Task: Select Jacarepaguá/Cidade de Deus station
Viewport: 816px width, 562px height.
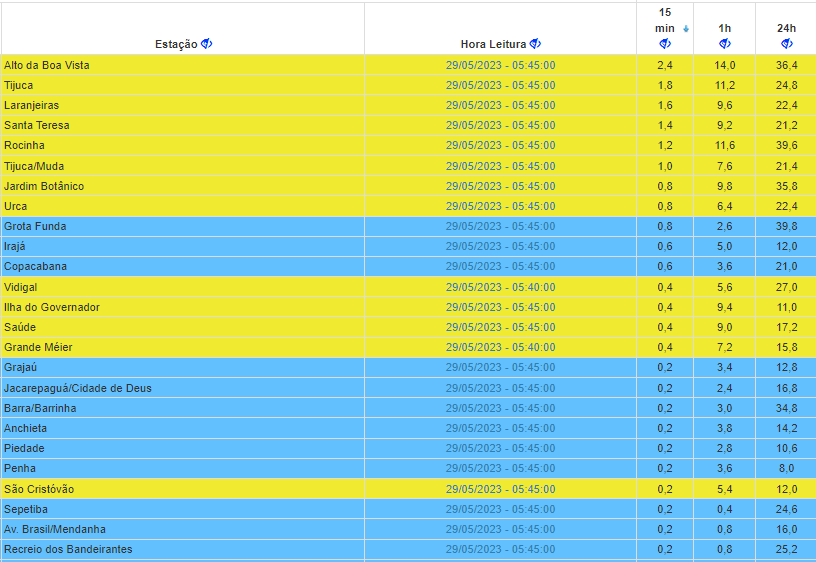Action: point(78,388)
